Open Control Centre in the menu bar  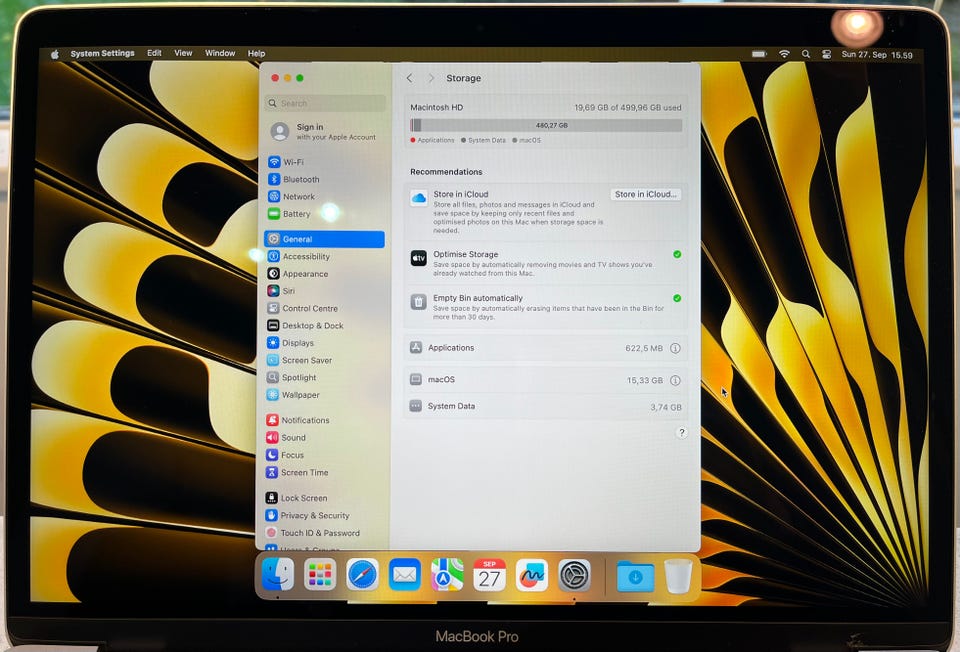[827, 54]
